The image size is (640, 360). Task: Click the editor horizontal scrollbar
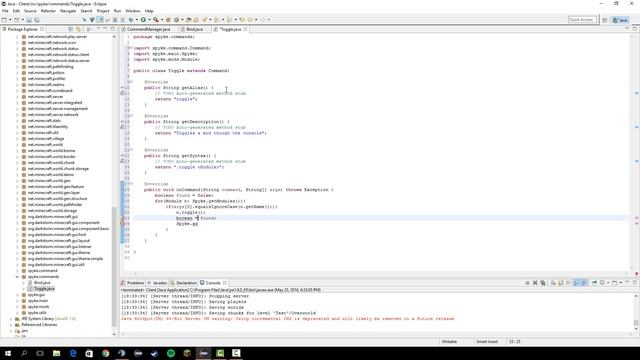[380, 273]
